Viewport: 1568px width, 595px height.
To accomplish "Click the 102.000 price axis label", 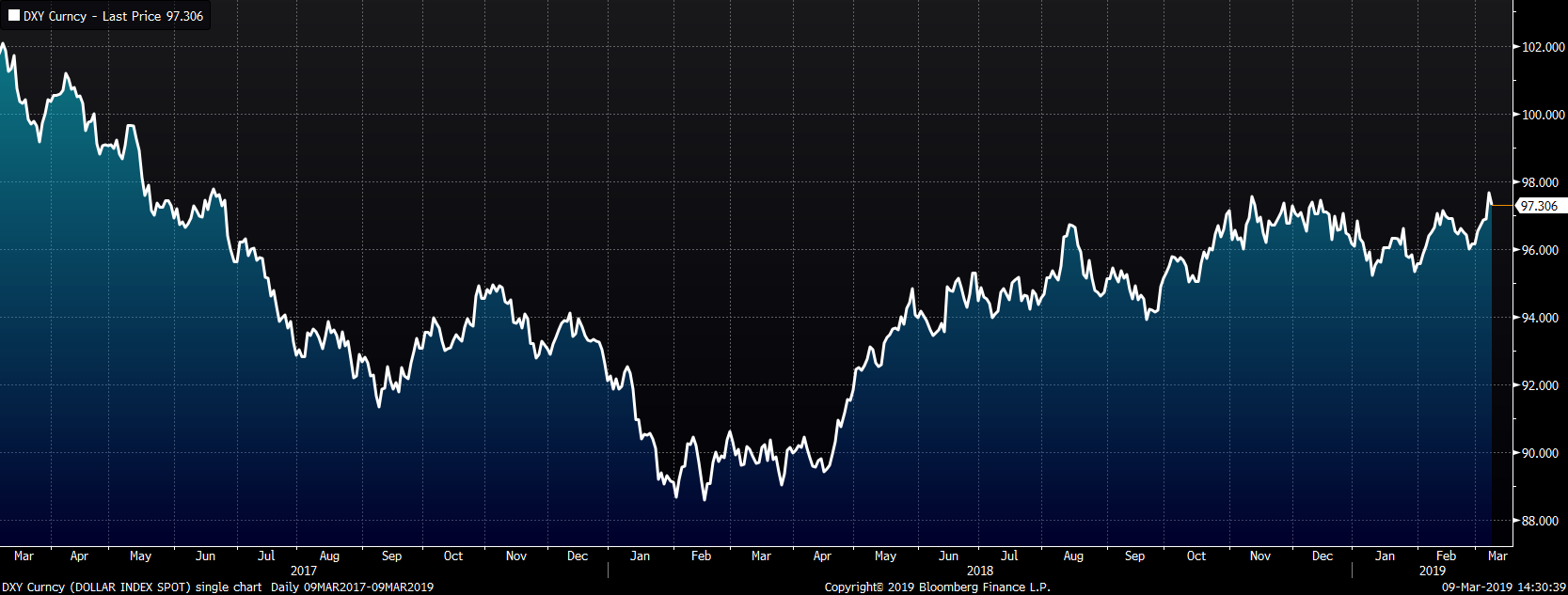I will 1543,47.
